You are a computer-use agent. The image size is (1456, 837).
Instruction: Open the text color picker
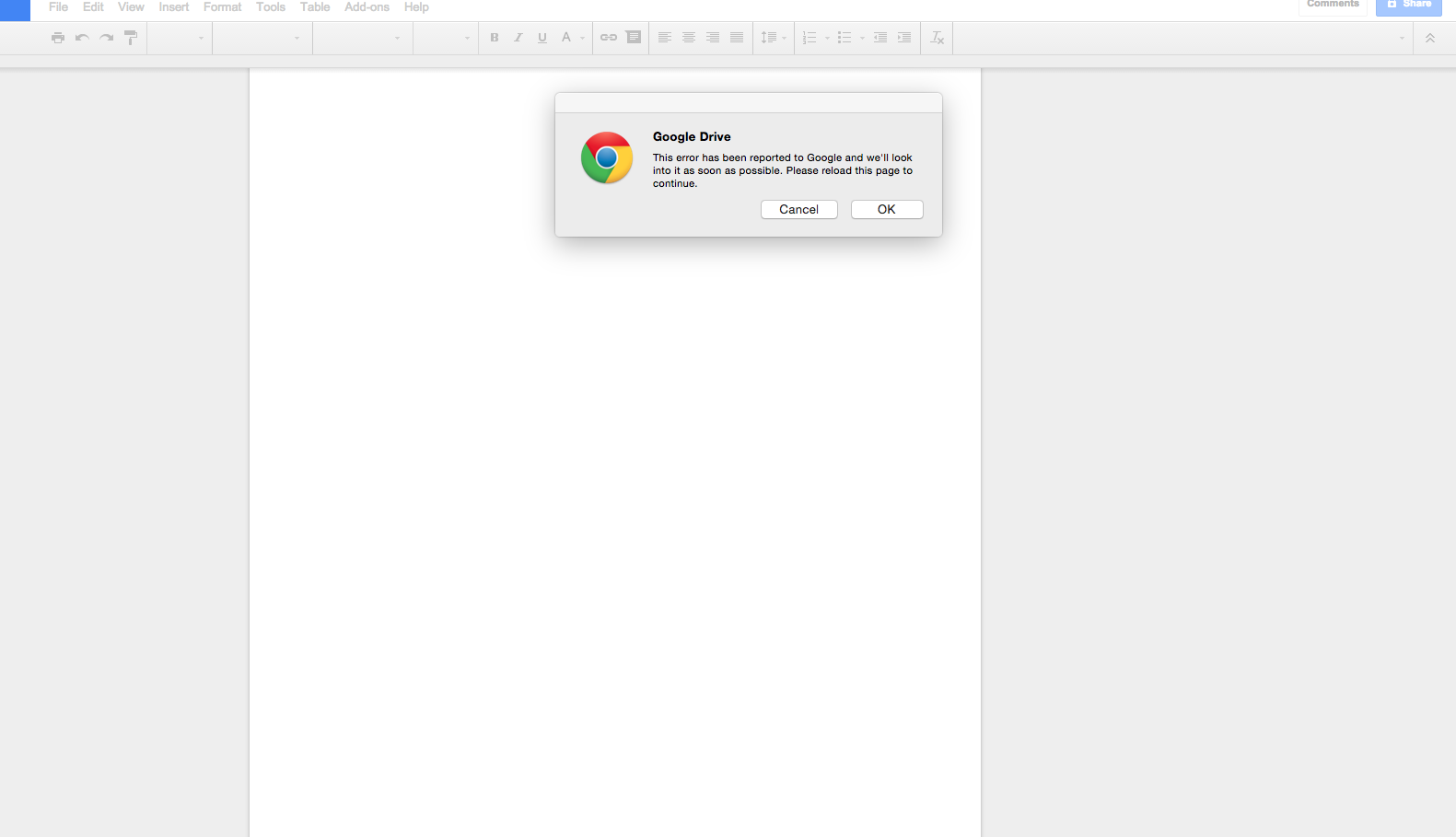tap(566, 38)
